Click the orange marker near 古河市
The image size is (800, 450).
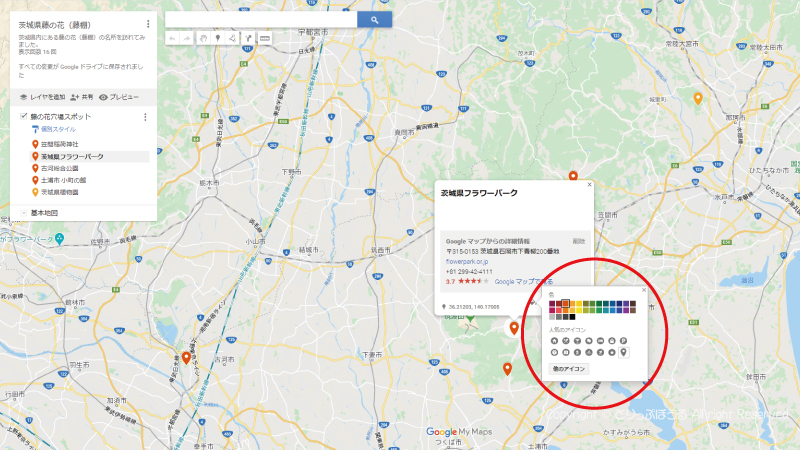pos(186,358)
